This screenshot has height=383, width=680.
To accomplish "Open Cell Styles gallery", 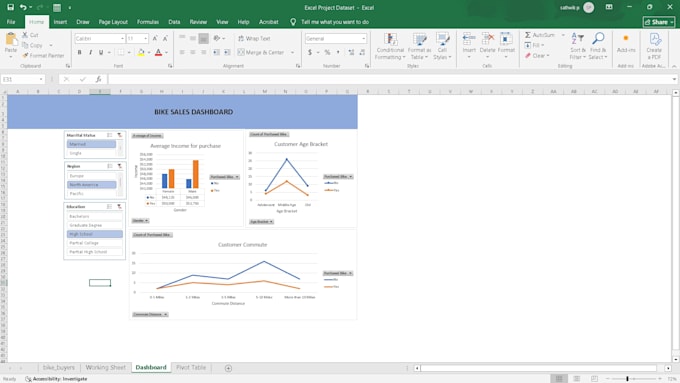I will pos(442,46).
